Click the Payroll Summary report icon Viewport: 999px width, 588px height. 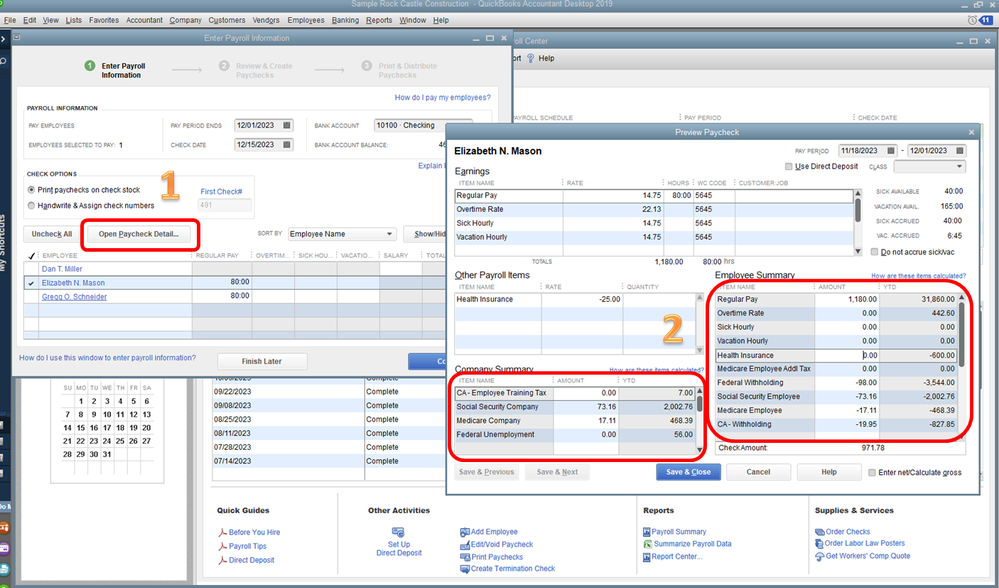[x=647, y=532]
